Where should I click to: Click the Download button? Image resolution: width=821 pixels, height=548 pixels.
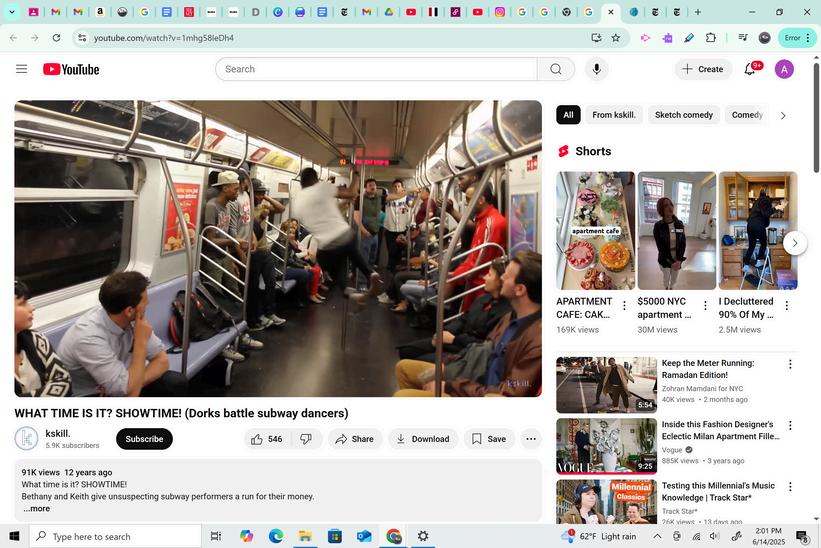coord(423,439)
